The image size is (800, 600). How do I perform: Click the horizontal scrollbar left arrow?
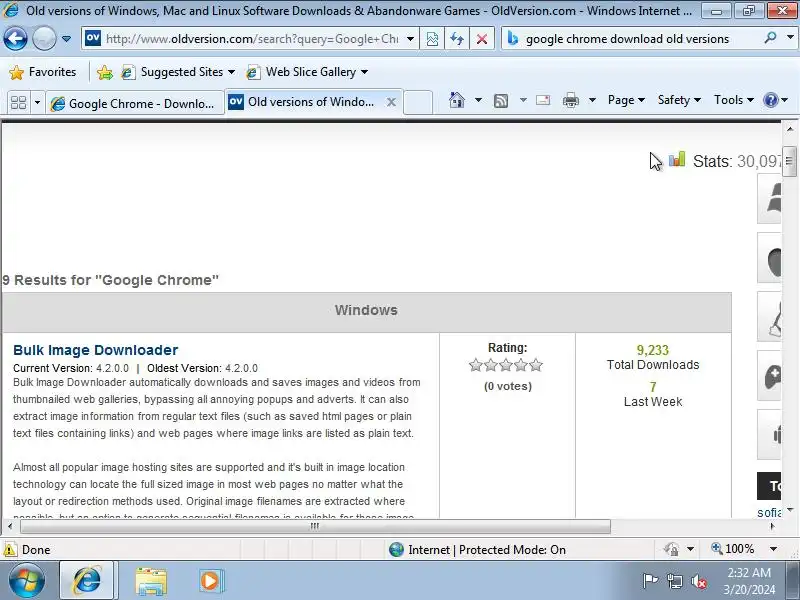tap(10, 526)
